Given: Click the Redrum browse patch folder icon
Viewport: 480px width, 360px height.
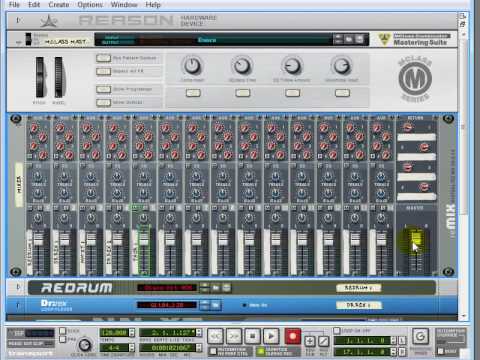Looking at the screenshot, I should [216, 288].
